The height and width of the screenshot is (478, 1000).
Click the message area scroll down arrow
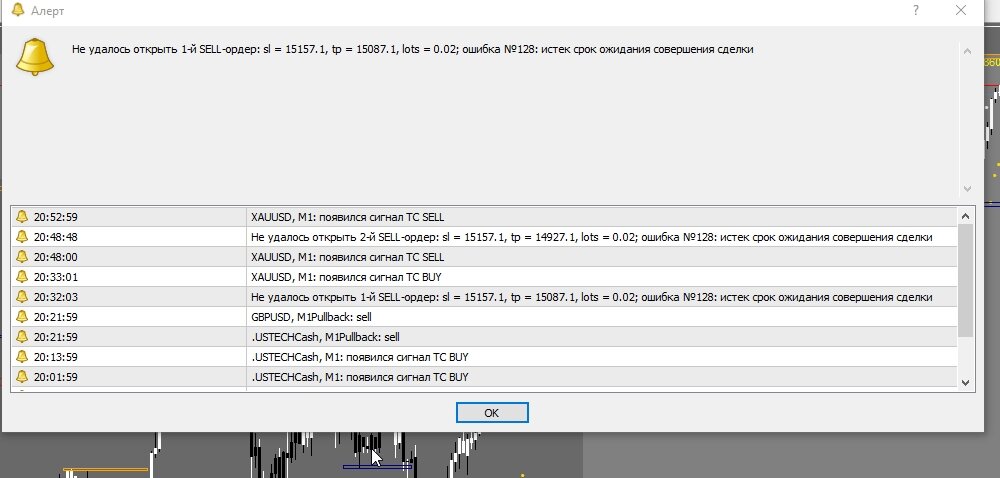pos(967,189)
